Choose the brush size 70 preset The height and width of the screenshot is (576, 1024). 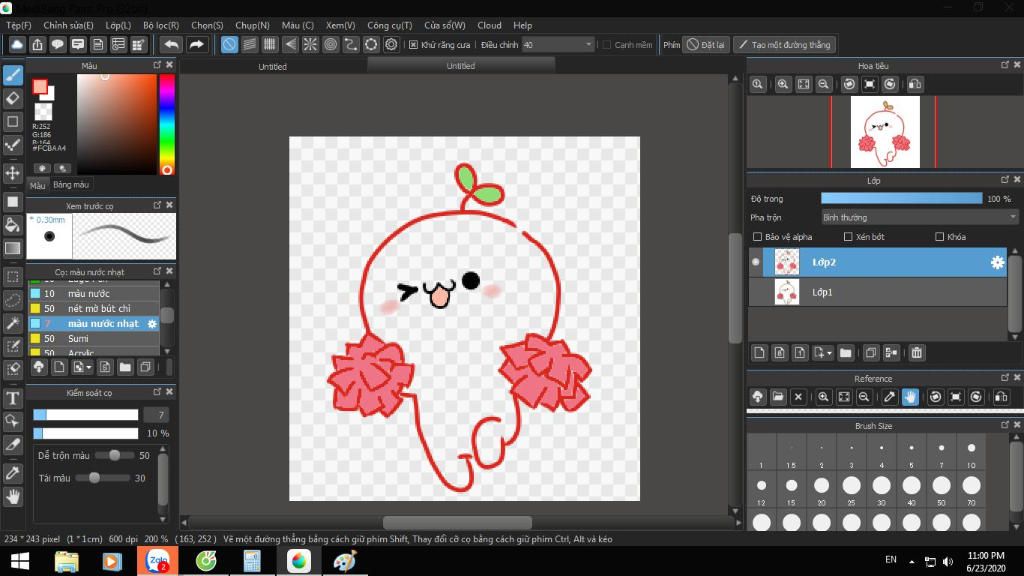(x=971, y=486)
